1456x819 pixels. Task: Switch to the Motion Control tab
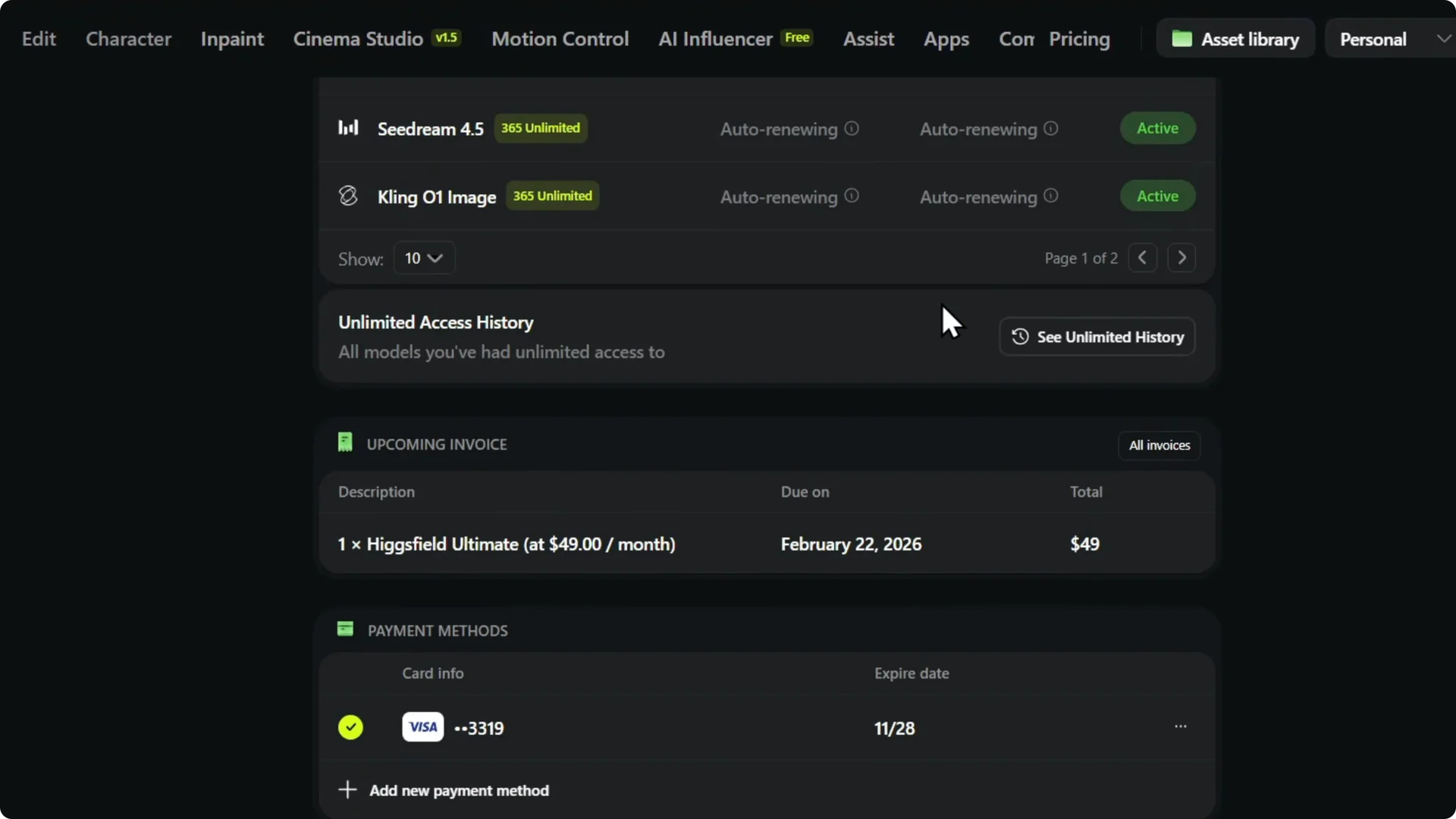560,39
